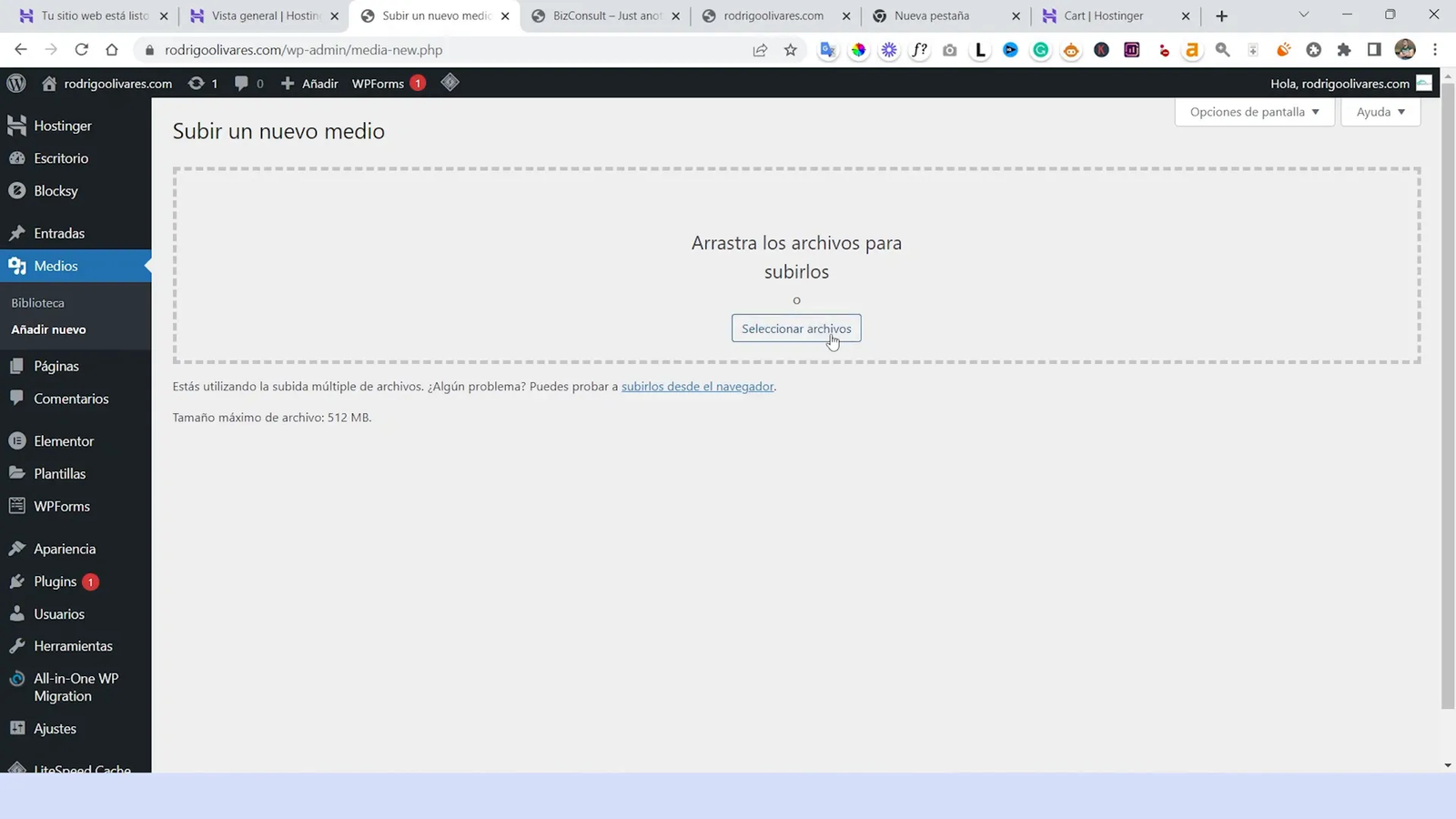Click the browser address bar URL
This screenshot has width=1456, height=819.
pyautogui.click(x=303, y=50)
